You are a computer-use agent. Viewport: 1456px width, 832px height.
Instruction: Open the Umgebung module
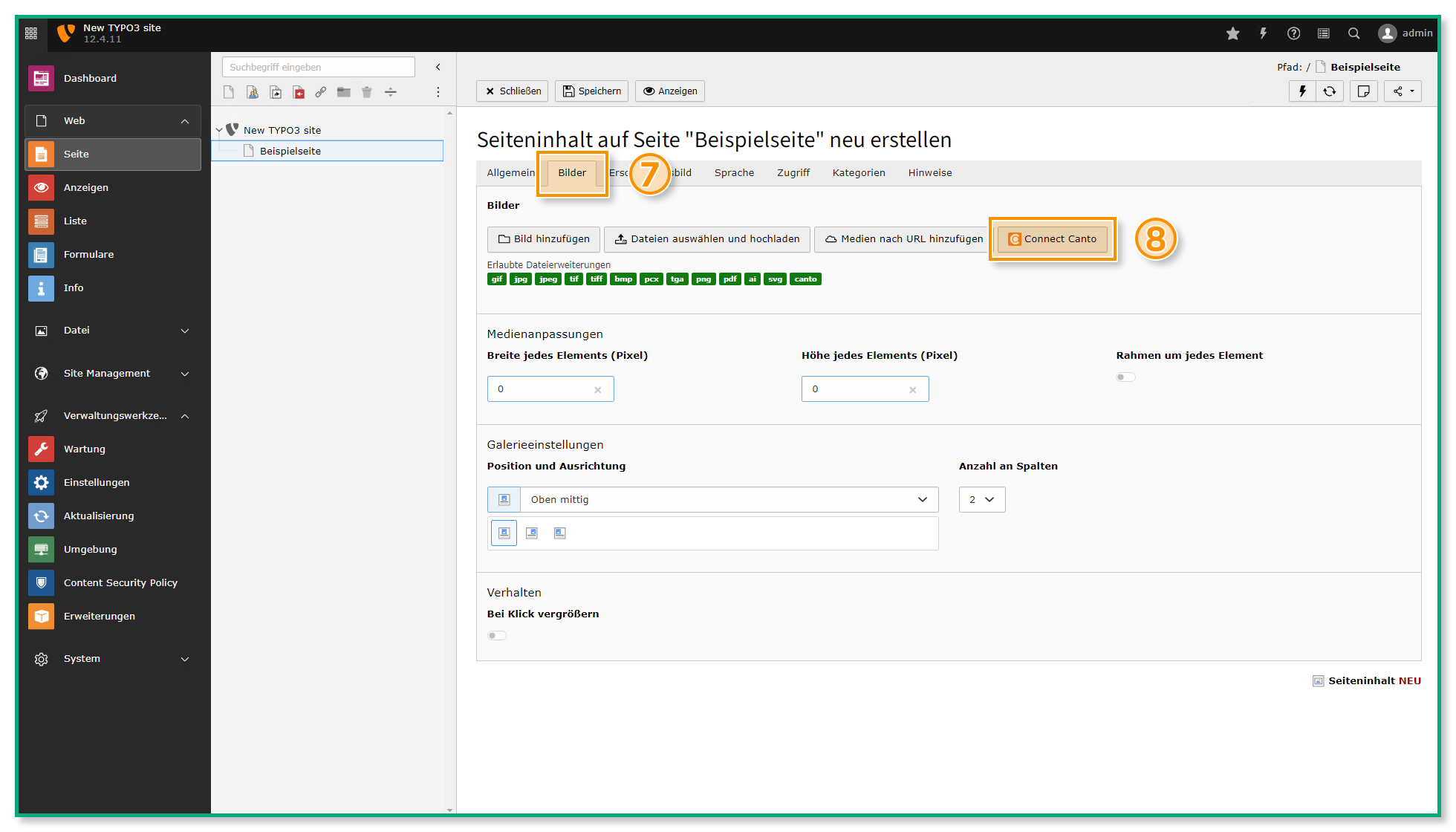point(113,549)
